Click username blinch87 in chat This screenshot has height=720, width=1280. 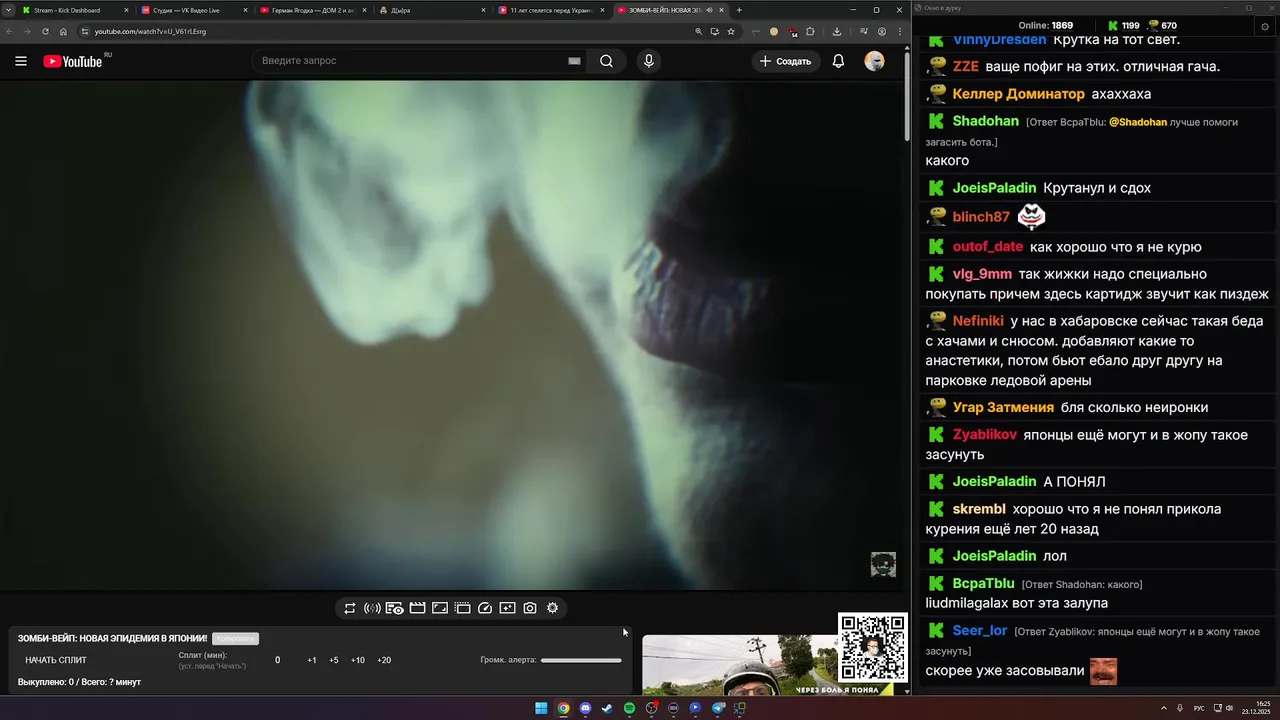click(981, 217)
